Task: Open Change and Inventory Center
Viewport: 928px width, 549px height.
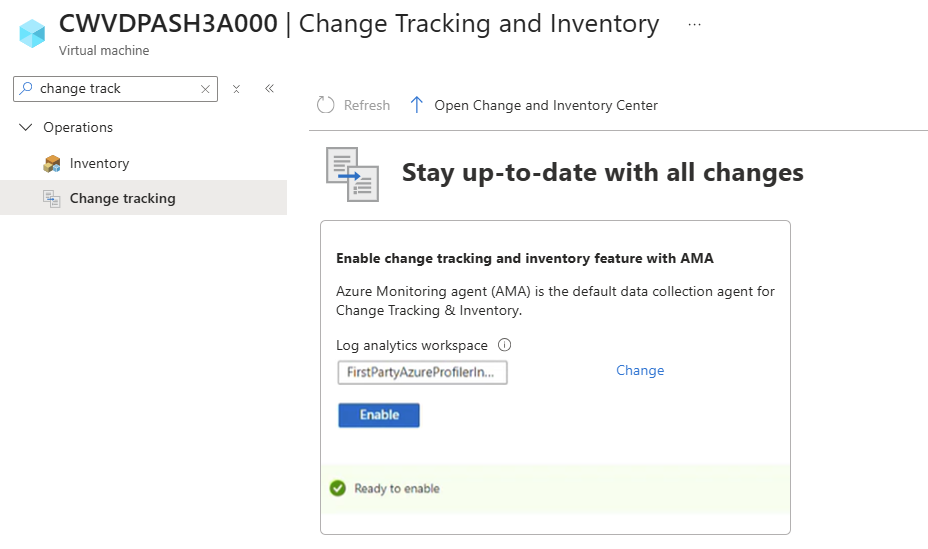Action: click(x=545, y=105)
